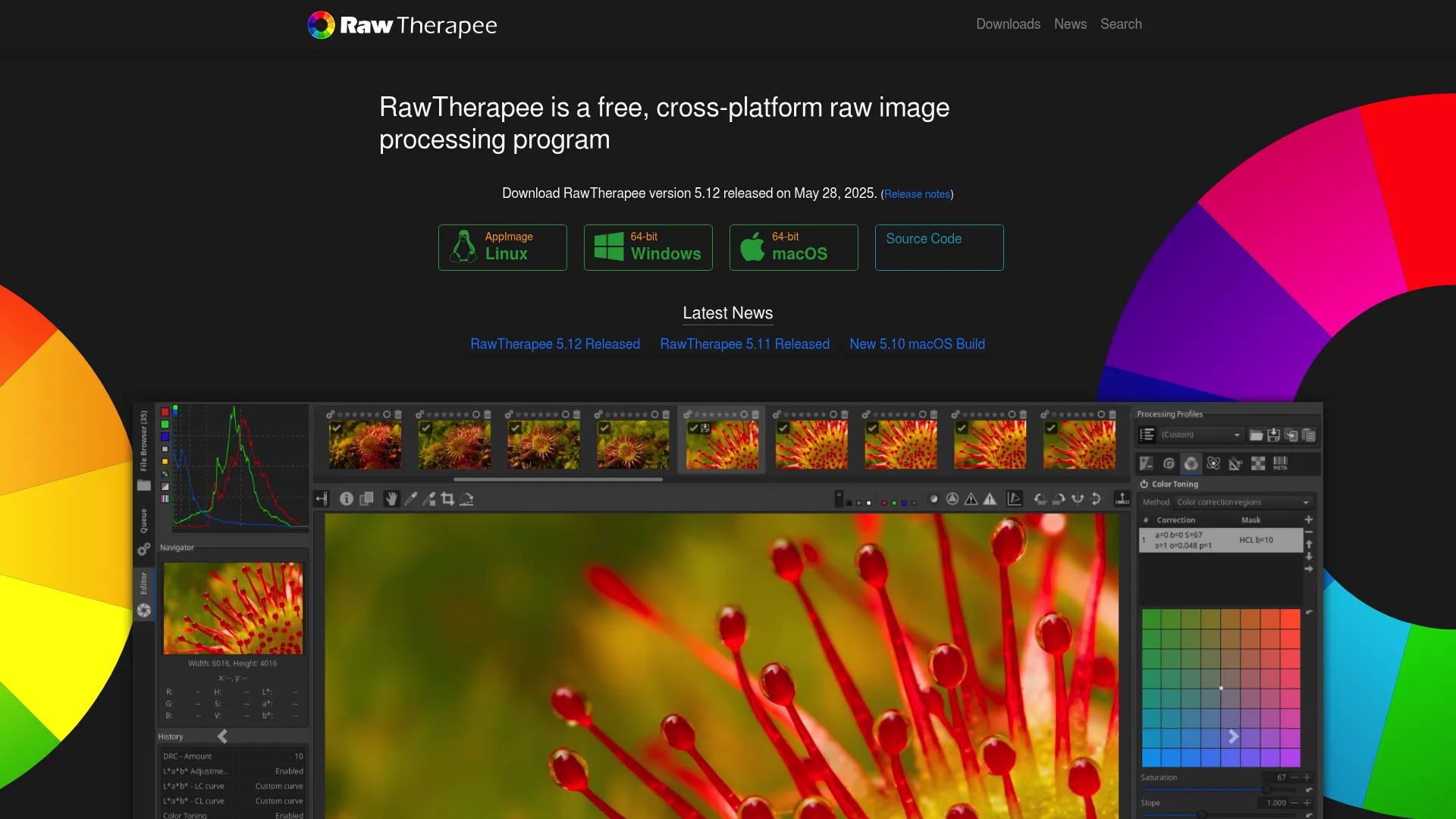
Task: Open the Exposure tools tab
Action: click(x=1146, y=463)
